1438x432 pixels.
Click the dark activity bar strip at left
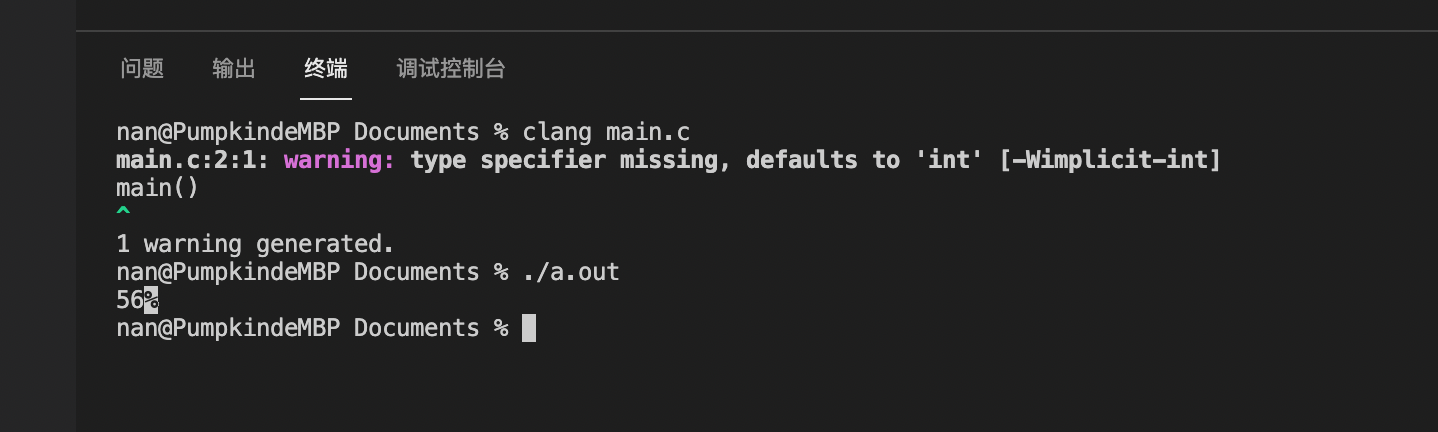pos(38,216)
